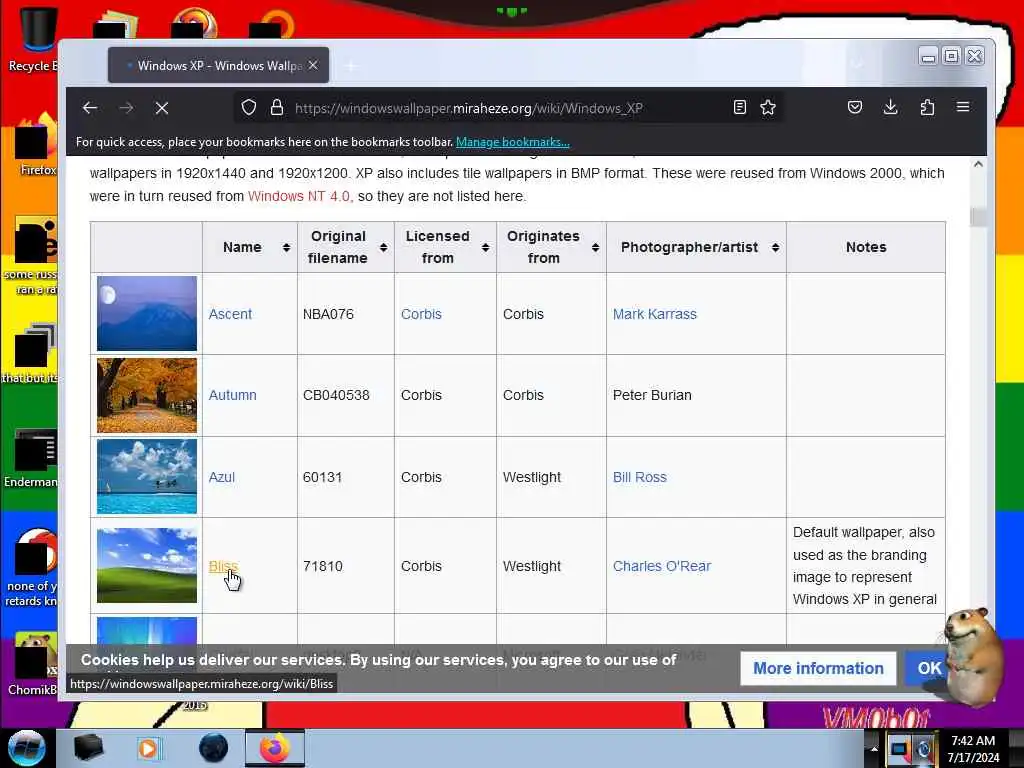Viewport: 1024px width, 768px height.
Task: Click More information cookie button
Action: (x=818, y=668)
